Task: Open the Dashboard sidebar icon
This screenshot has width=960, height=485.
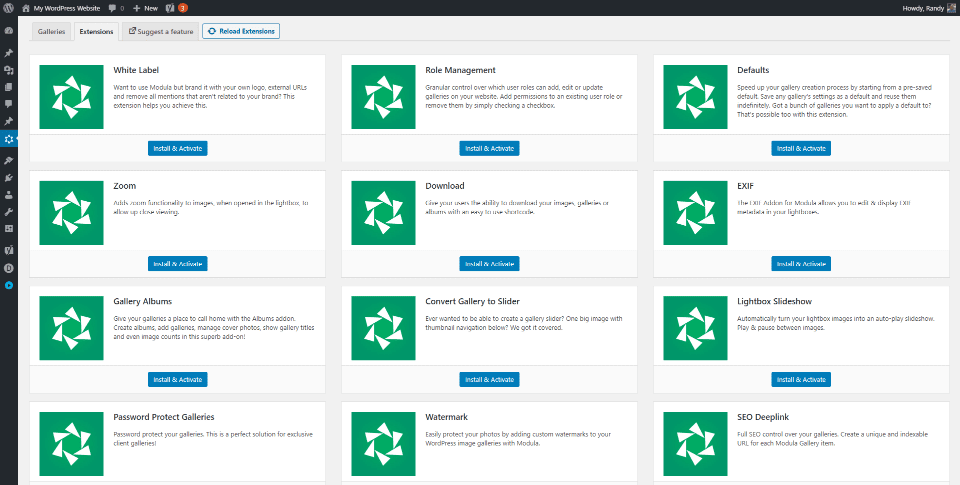Action: [8, 31]
